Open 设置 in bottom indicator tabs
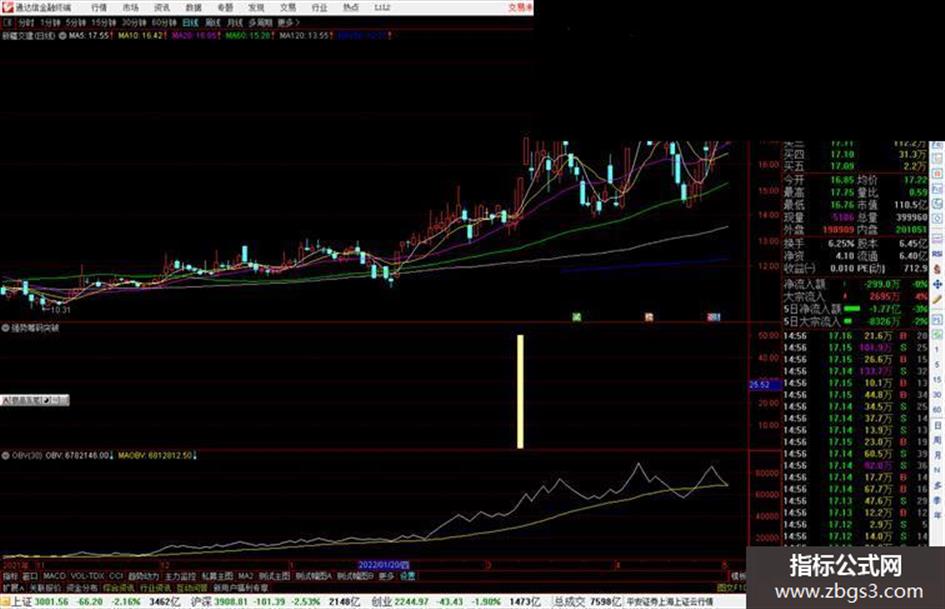 pyautogui.click(x=407, y=576)
